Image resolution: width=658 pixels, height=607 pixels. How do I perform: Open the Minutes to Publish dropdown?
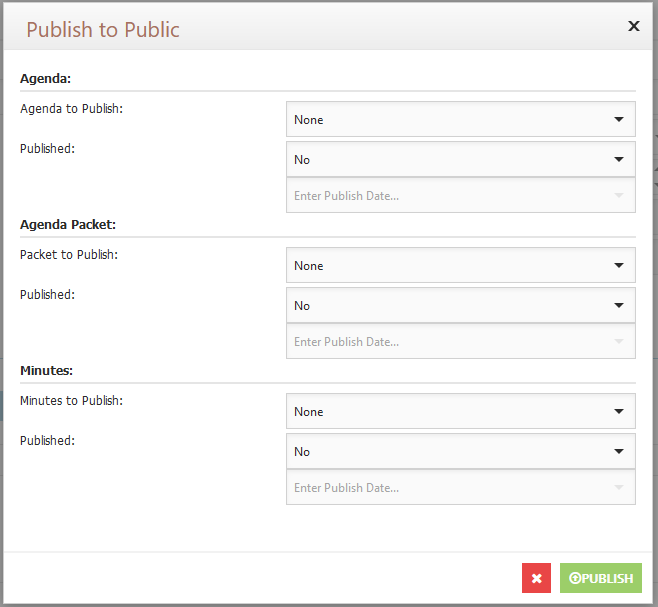460,412
